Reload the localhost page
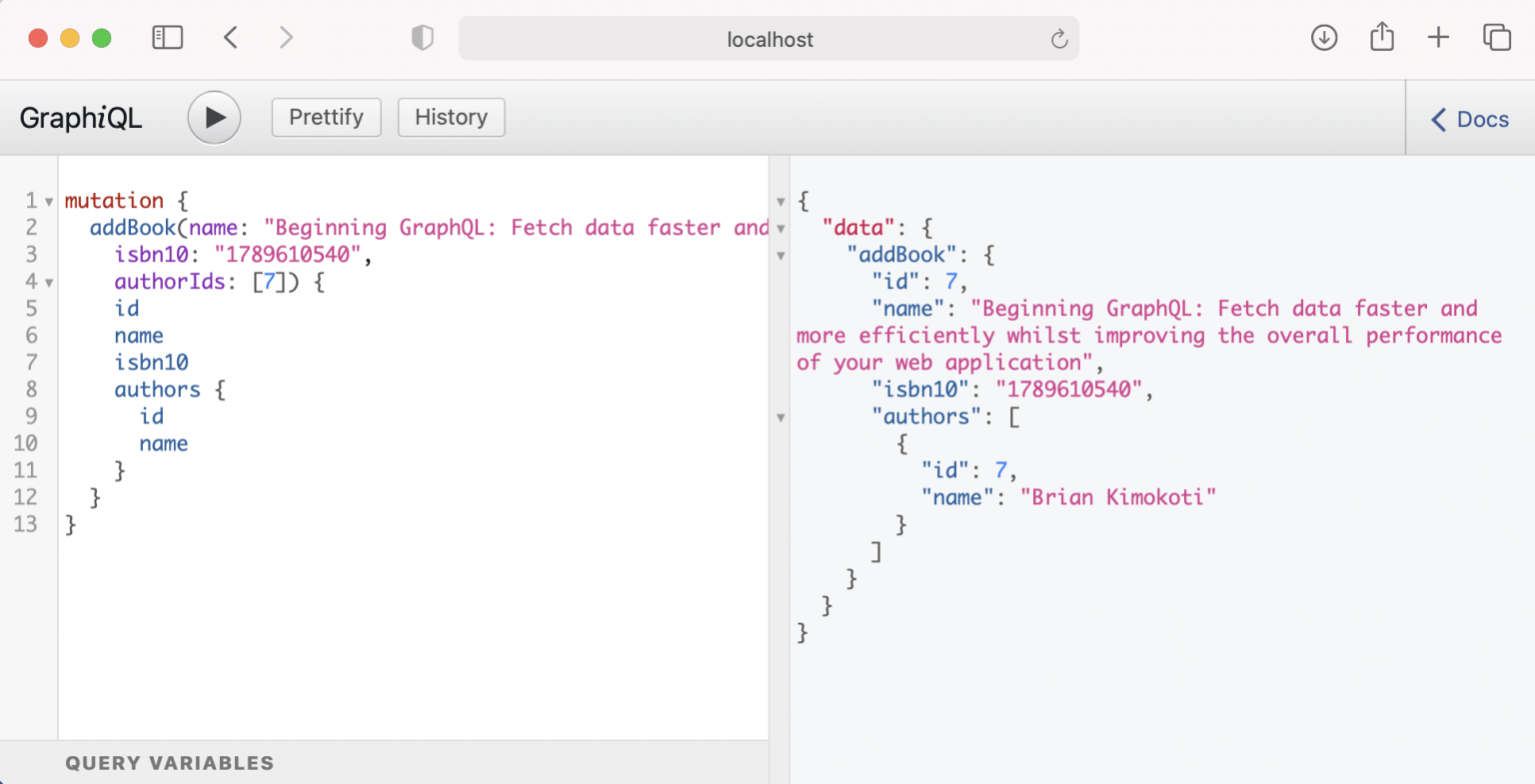The height and width of the screenshot is (784, 1535). pyautogui.click(x=1059, y=39)
